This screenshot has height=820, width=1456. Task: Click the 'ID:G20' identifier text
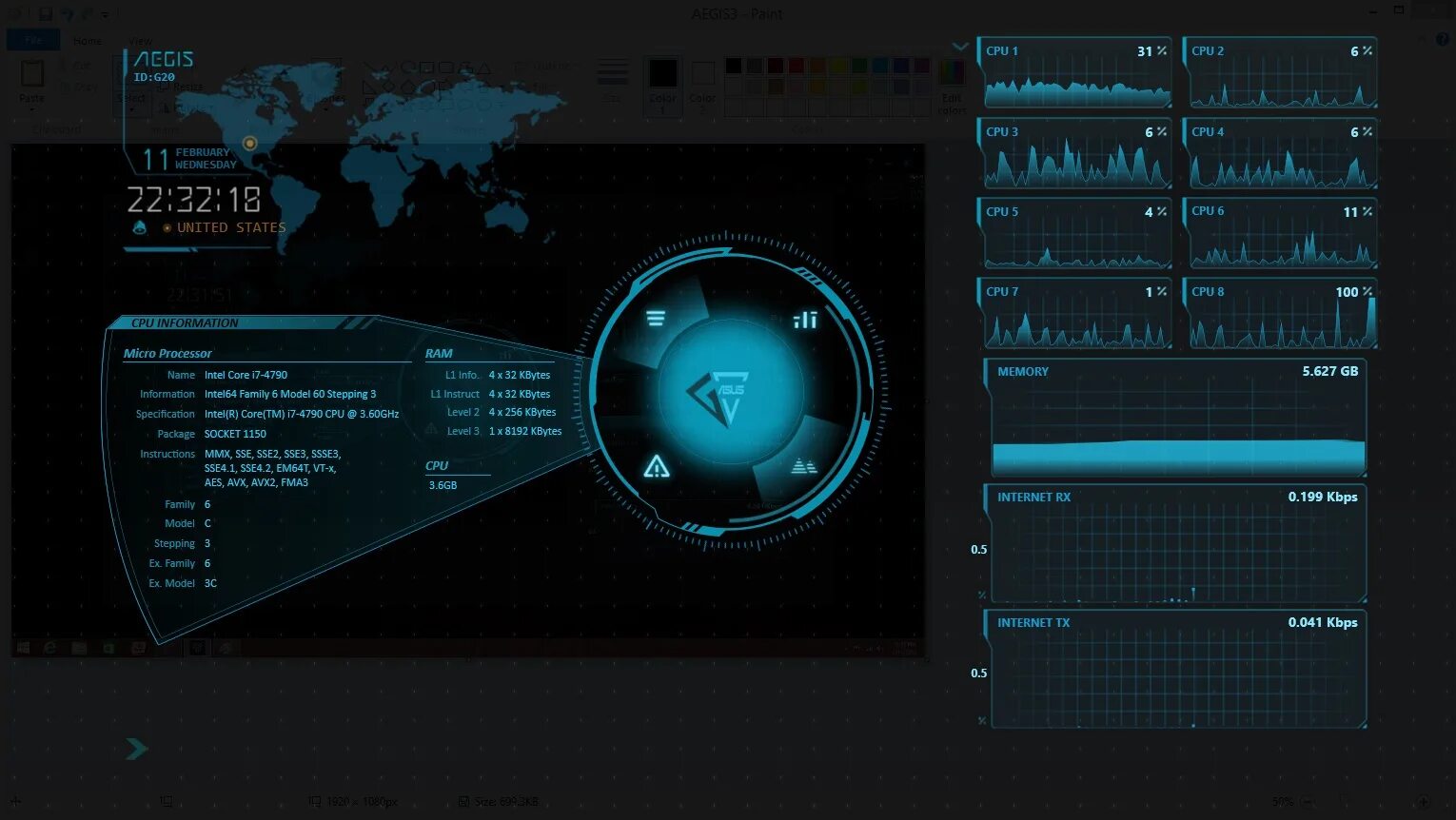154,77
